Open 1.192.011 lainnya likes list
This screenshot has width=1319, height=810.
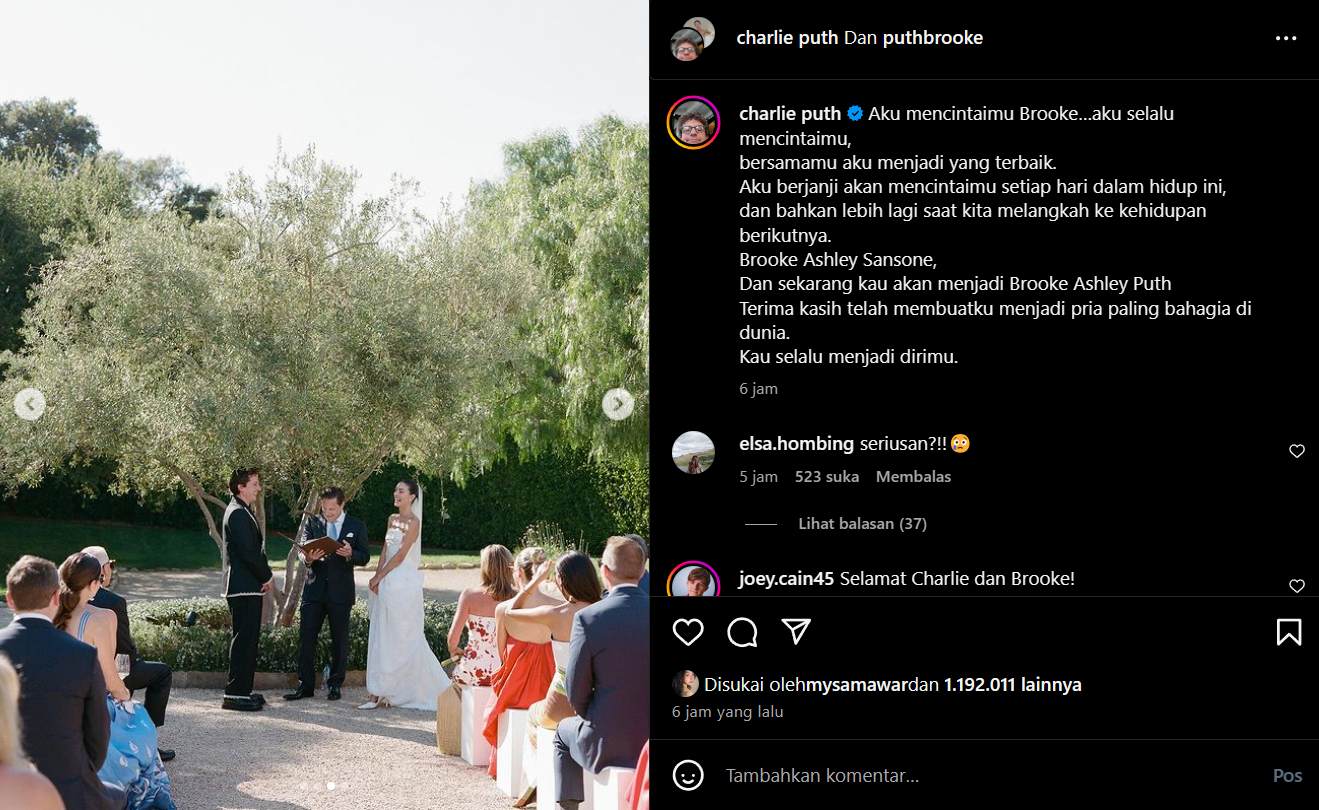(1013, 685)
